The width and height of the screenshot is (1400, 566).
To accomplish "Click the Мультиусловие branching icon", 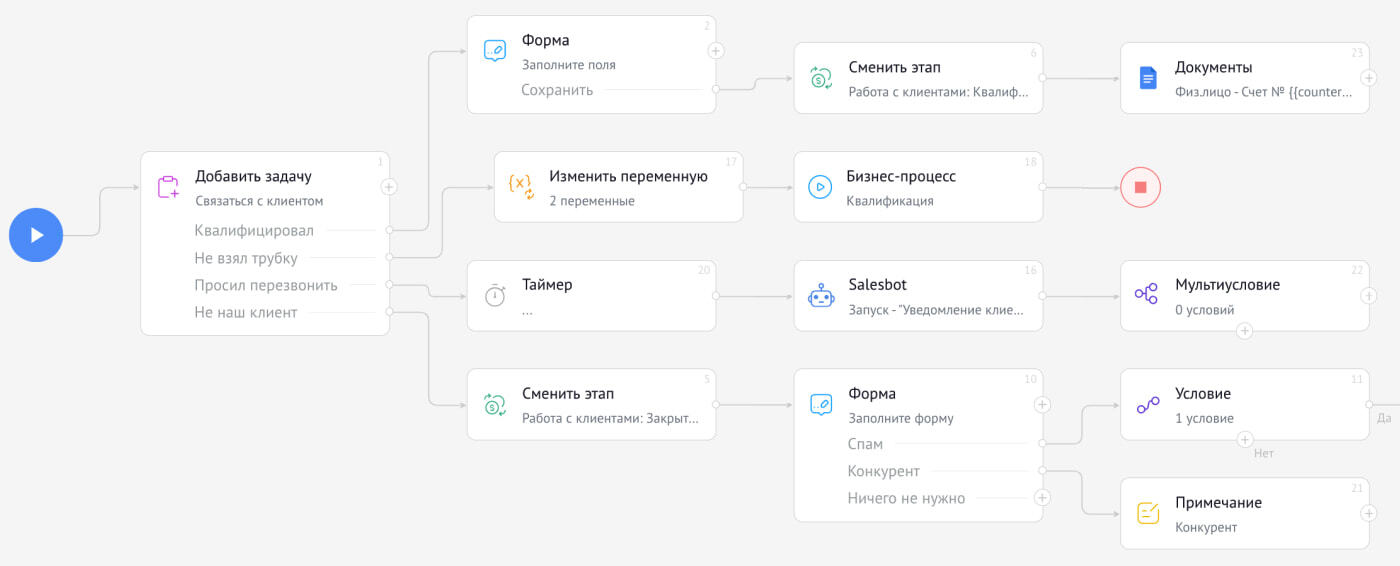I will (x=1147, y=294).
